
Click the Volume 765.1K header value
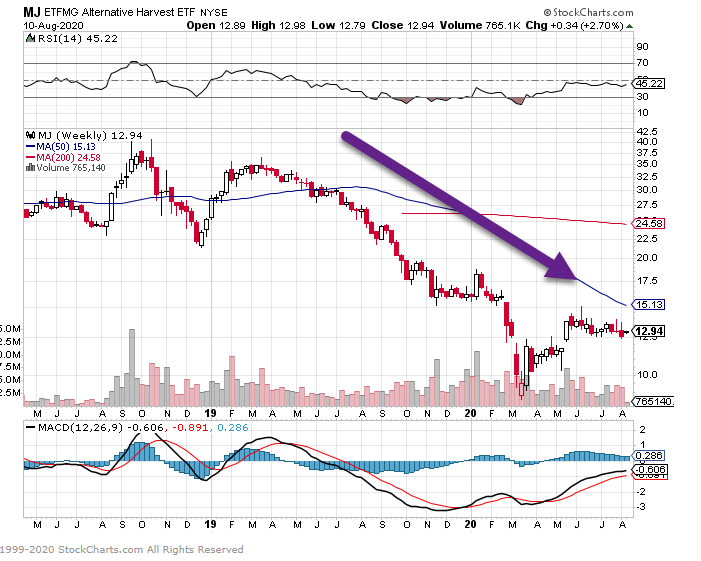pos(480,25)
